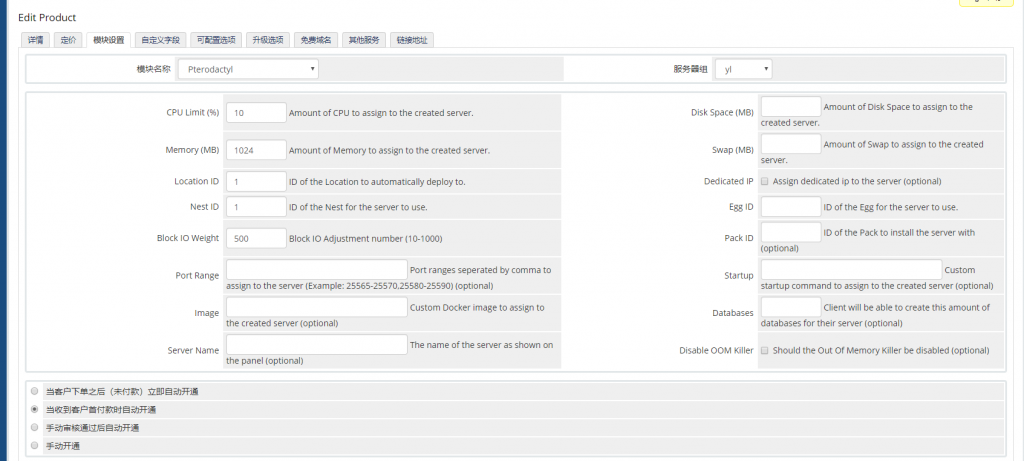Image resolution: width=1024 pixels, height=461 pixels.
Task: Click into the Egg ID field
Action: tap(790, 207)
